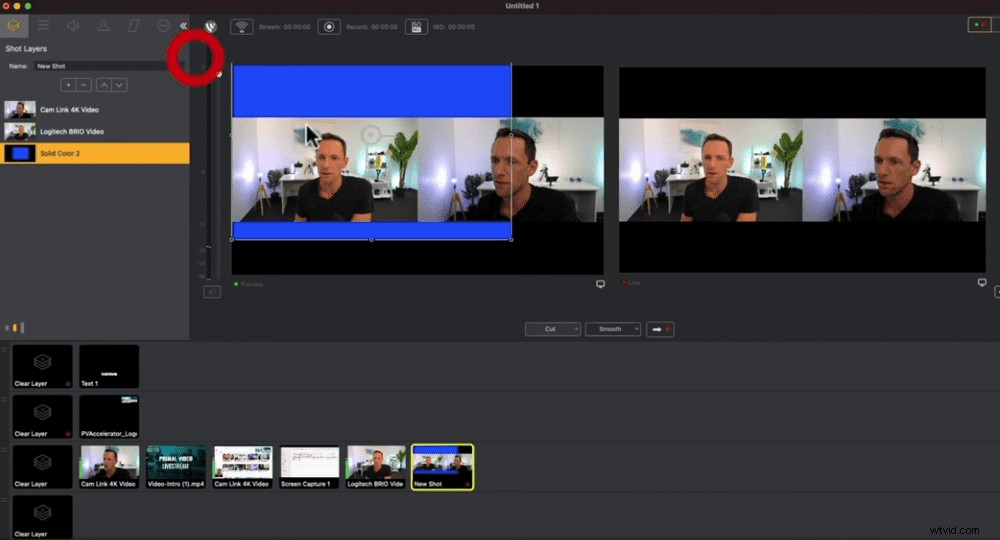Screen dimensions: 1000x540
Task: Mute preview audio with speaker button
Action: point(212,292)
